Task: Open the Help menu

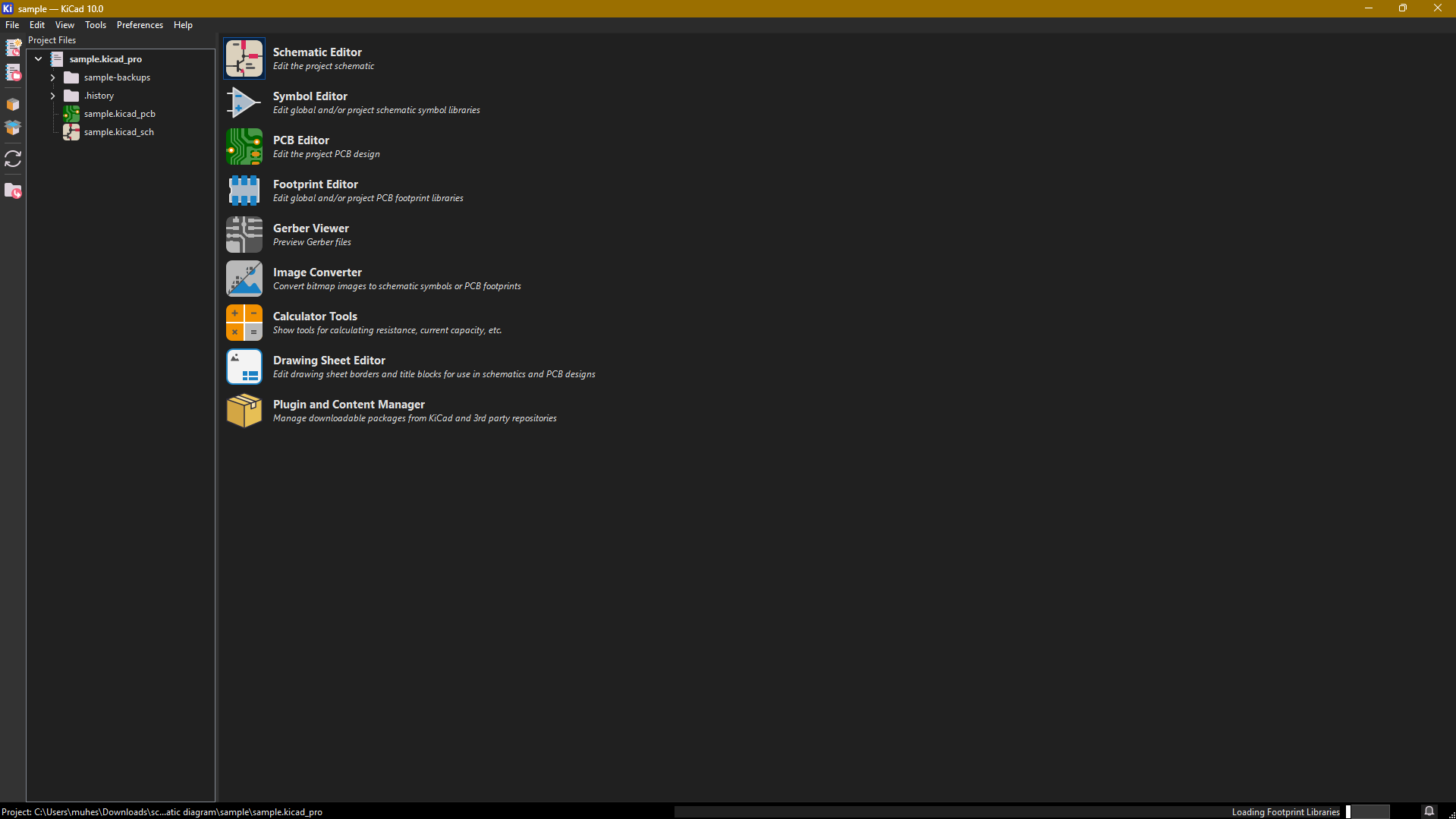Action: 183,25
